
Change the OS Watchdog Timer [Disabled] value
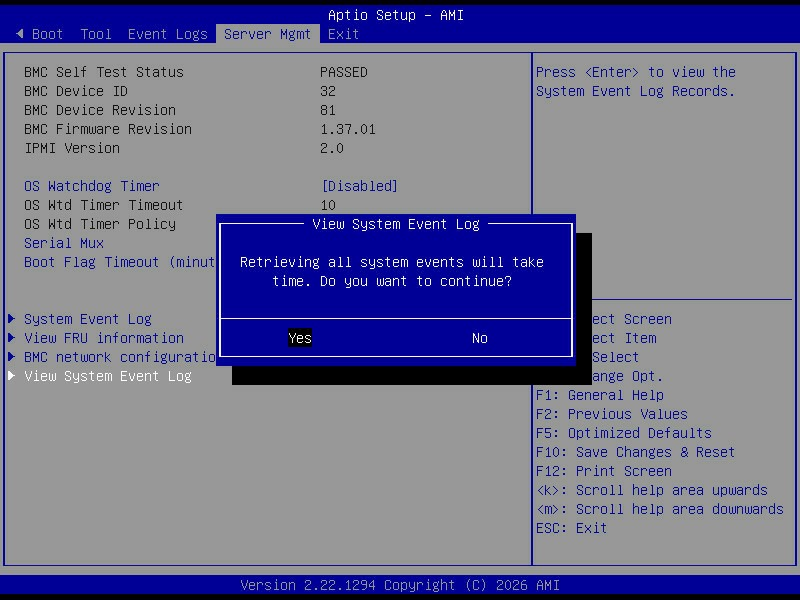pyautogui.click(x=360, y=186)
